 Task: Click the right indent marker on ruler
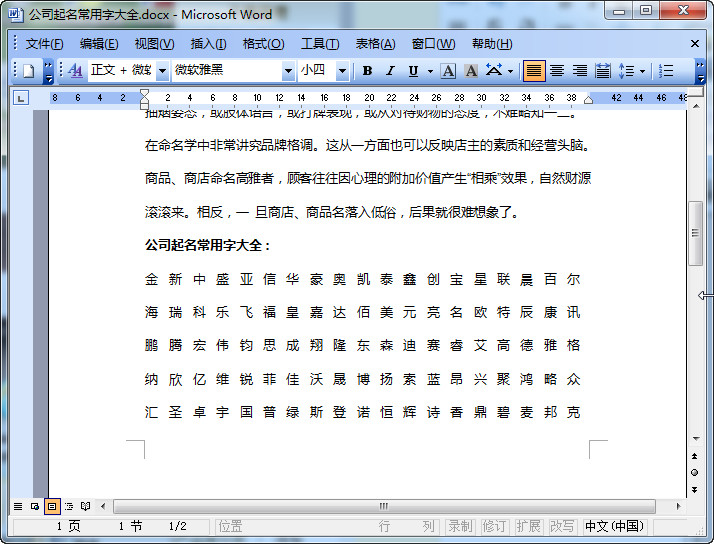[588, 100]
